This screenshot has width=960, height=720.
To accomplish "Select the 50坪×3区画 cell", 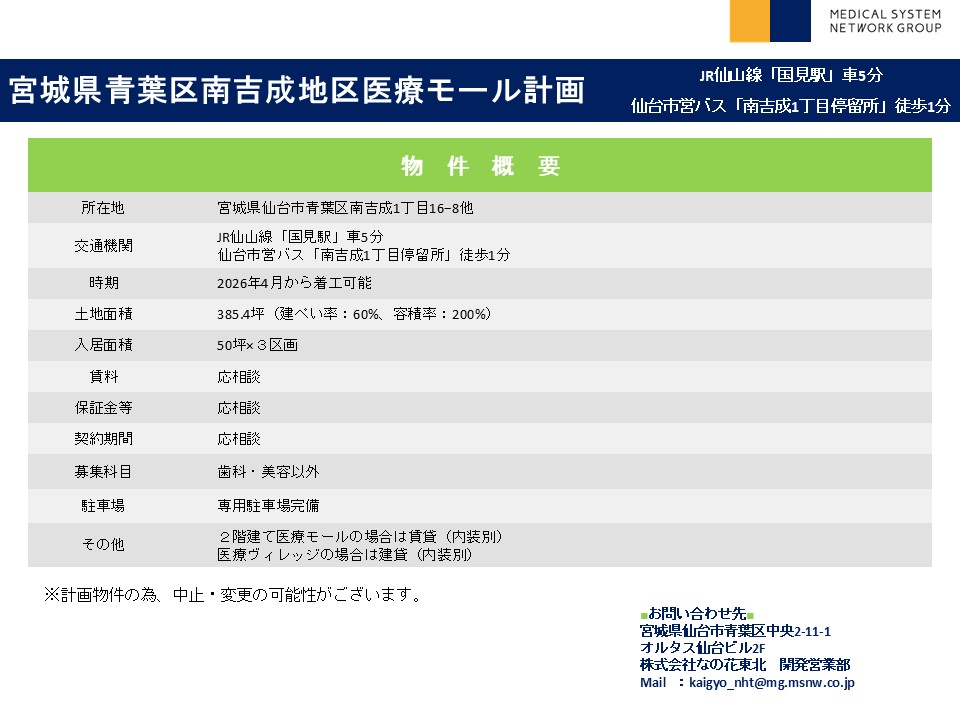I will [257, 345].
